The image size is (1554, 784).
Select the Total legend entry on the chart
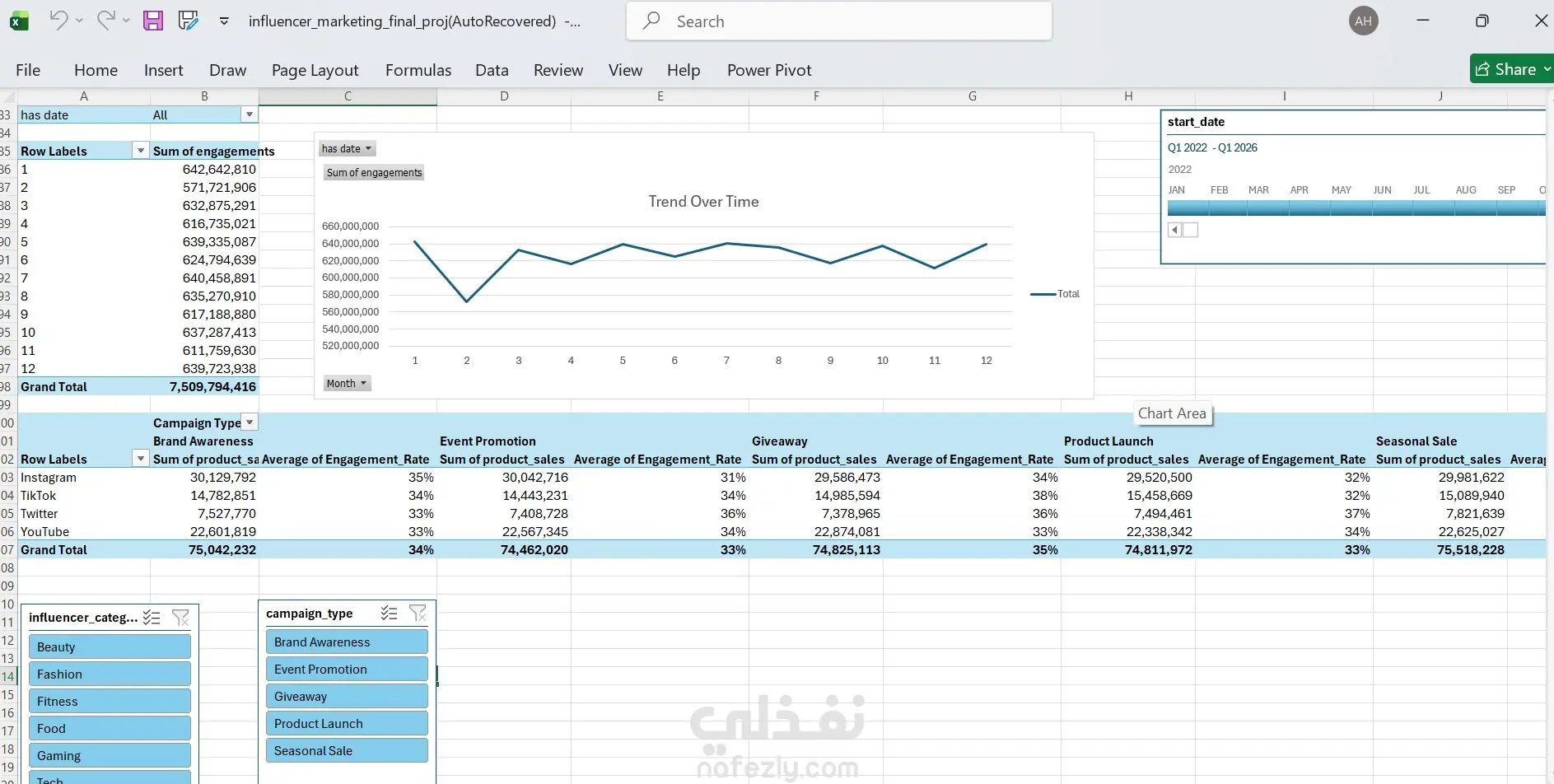pos(1055,294)
